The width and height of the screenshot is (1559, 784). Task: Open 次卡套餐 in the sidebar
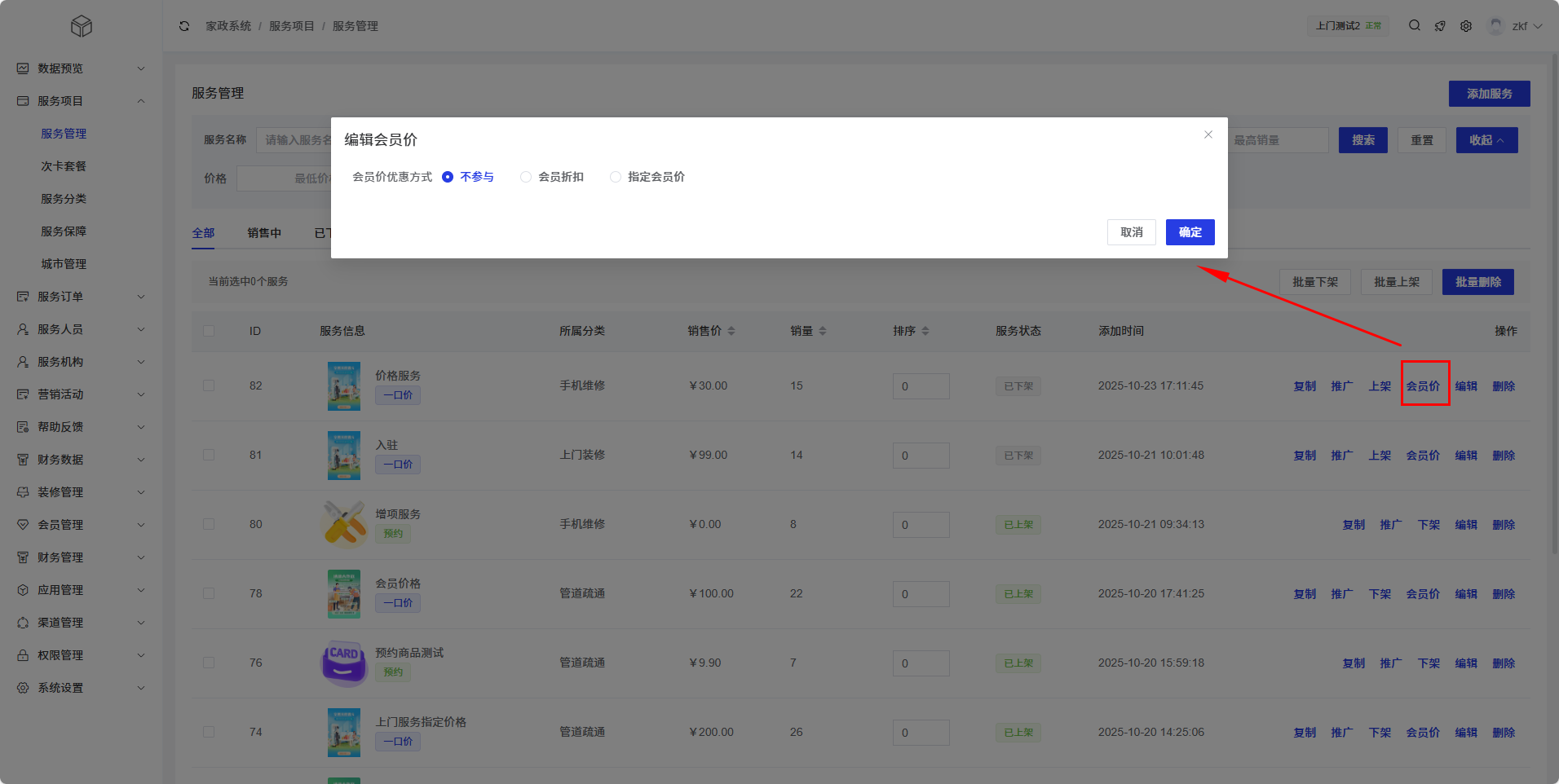64,166
